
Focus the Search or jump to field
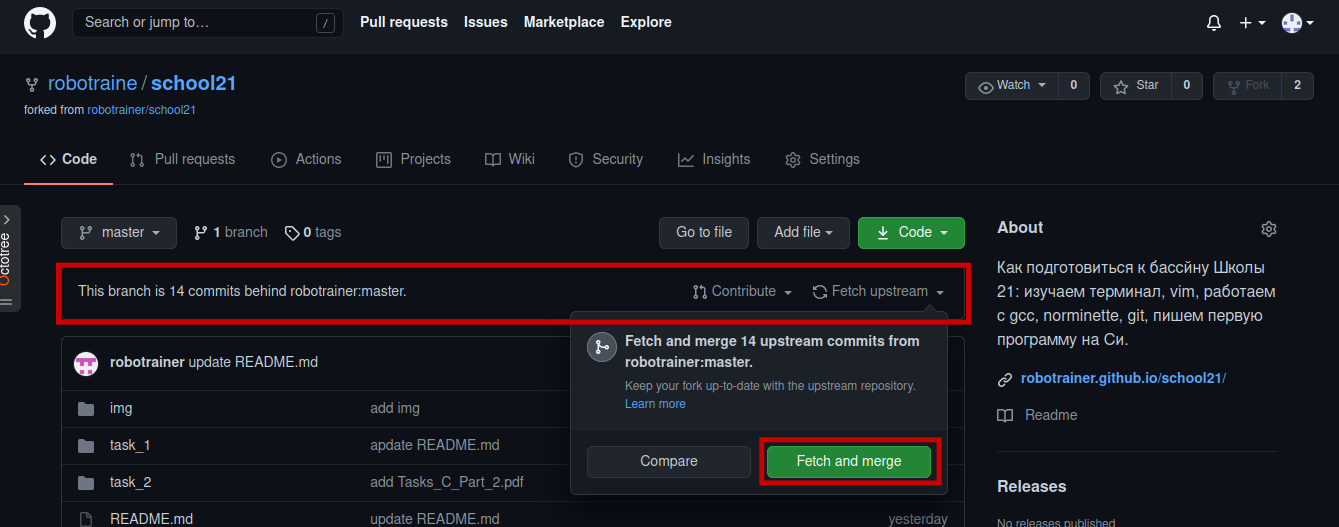tap(208, 23)
